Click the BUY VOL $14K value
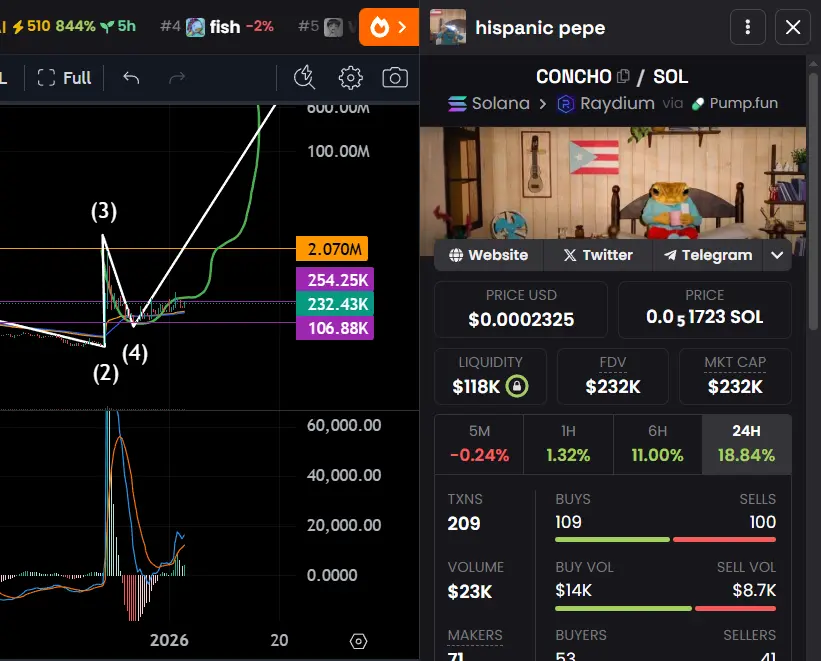 pos(573,590)
